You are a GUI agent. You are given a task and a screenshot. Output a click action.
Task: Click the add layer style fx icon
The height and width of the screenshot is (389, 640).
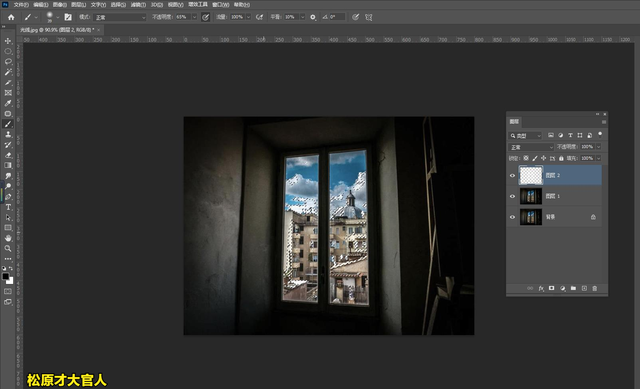click(x=541, y=288)
